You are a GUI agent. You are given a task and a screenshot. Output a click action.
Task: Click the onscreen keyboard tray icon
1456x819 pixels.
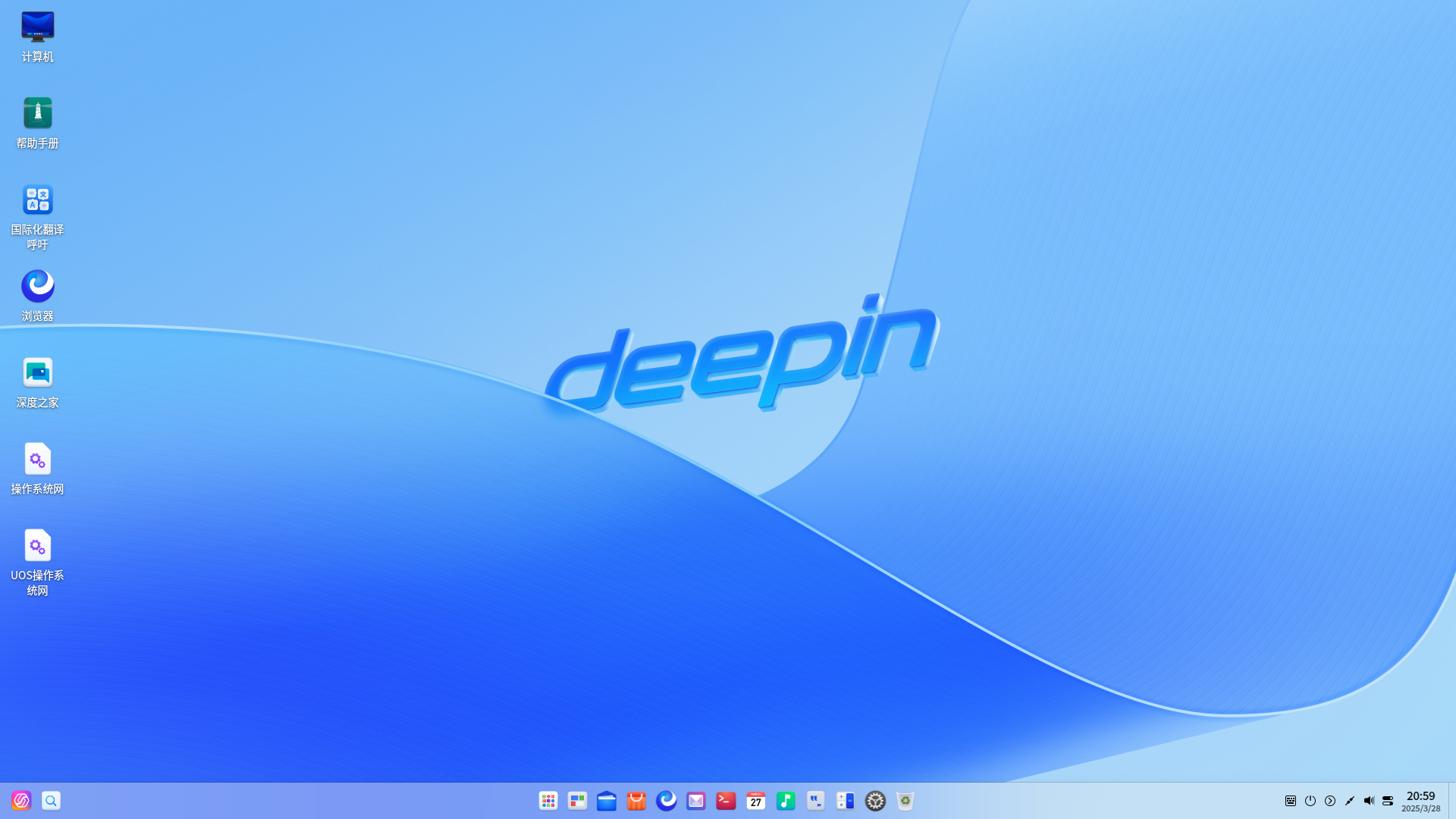(x=1291, y=801)
